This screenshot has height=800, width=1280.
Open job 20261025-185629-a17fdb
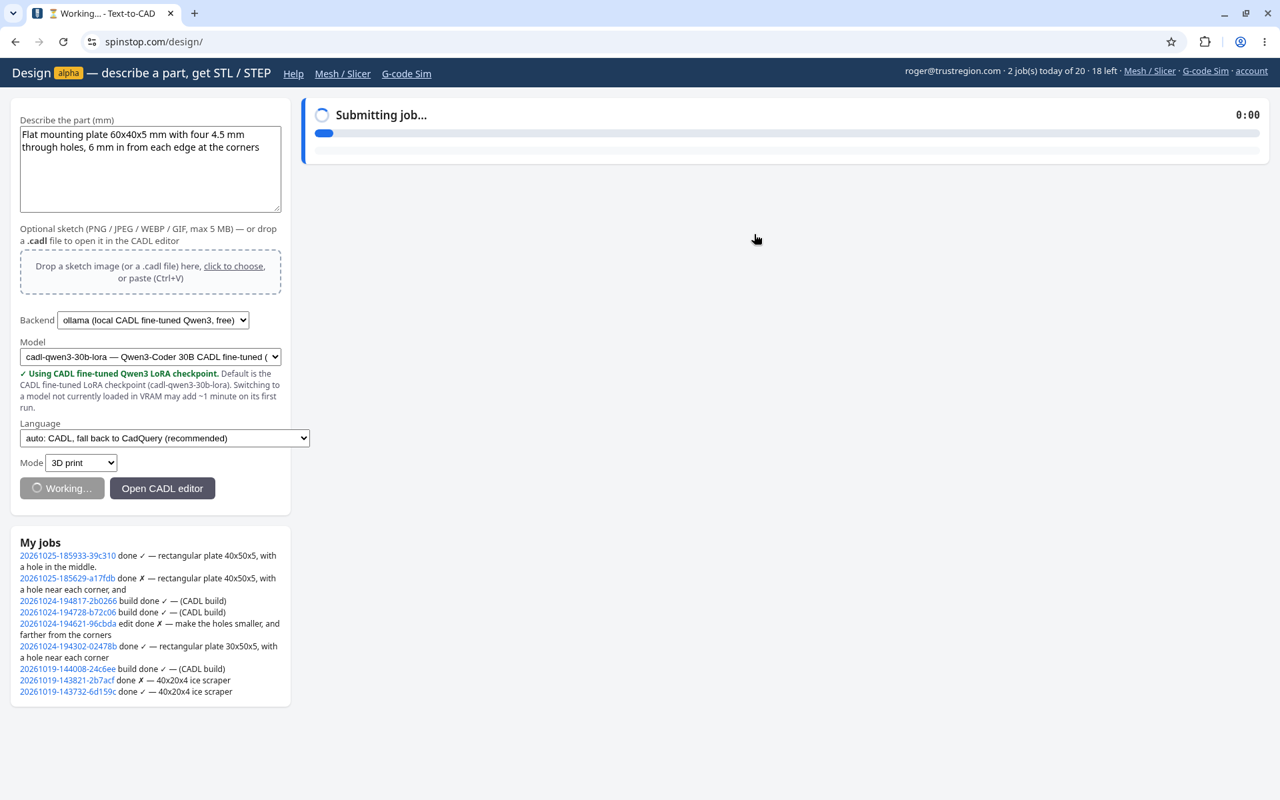[67, 578]
